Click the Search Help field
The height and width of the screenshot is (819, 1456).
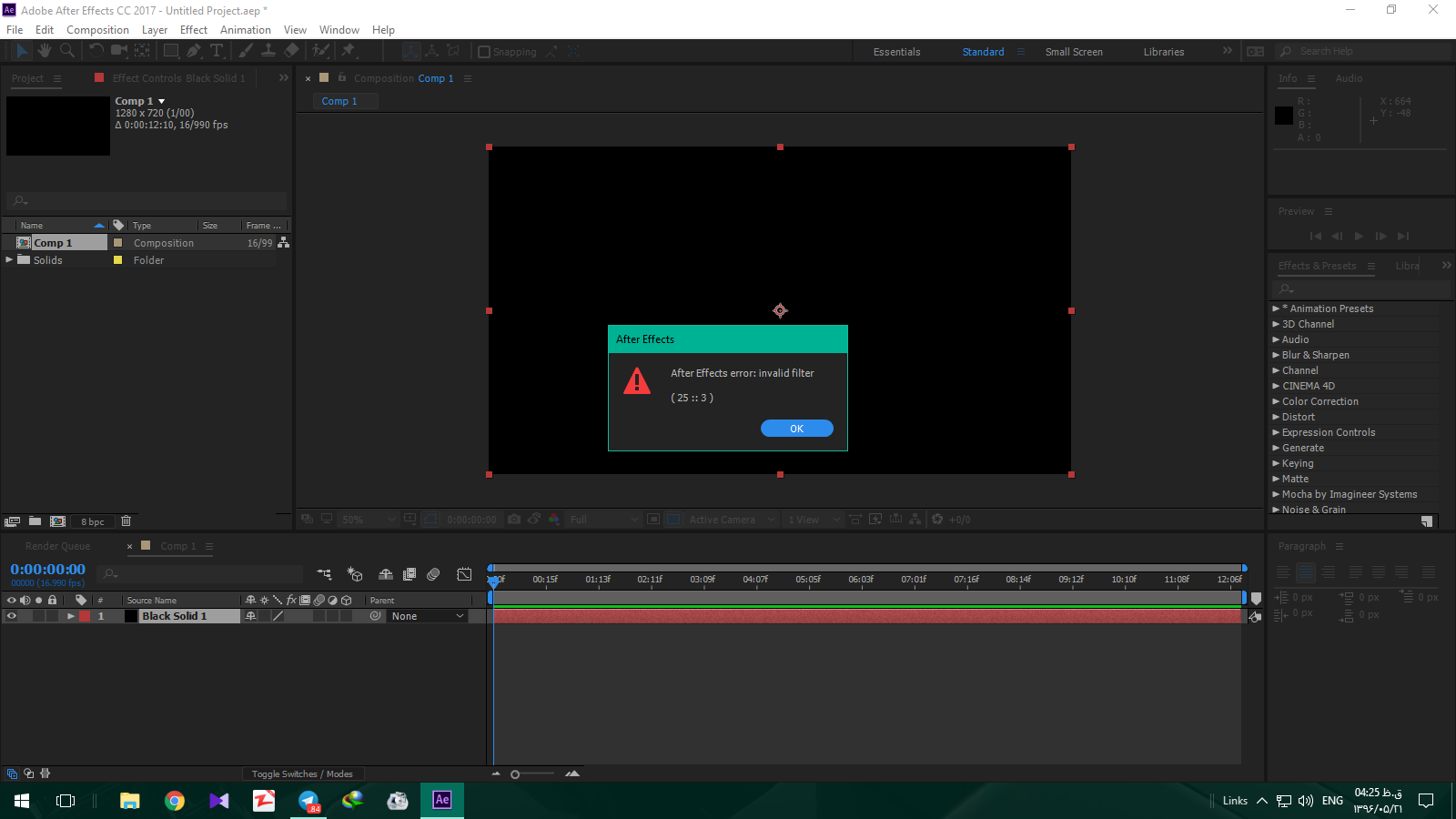click(1365, 51)
